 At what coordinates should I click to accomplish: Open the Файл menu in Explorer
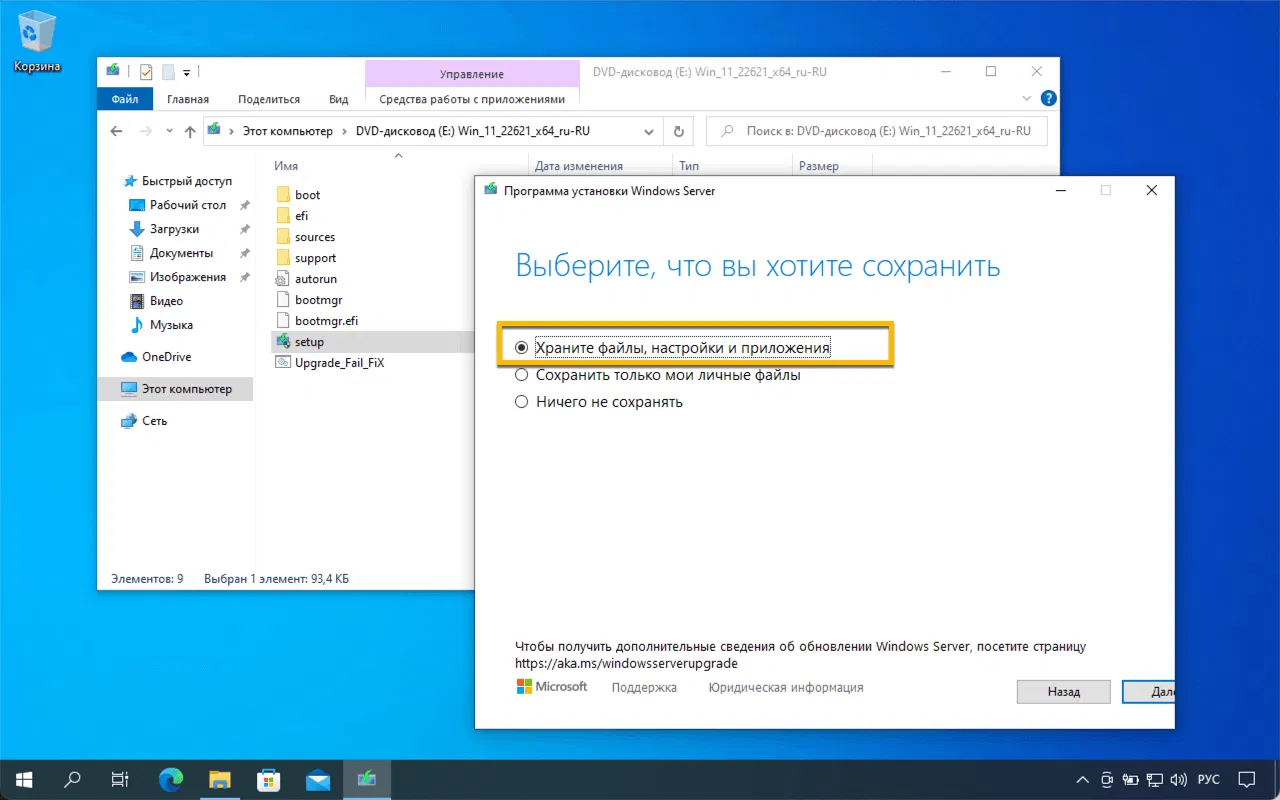pyautogui.click(x=125, y=99)
